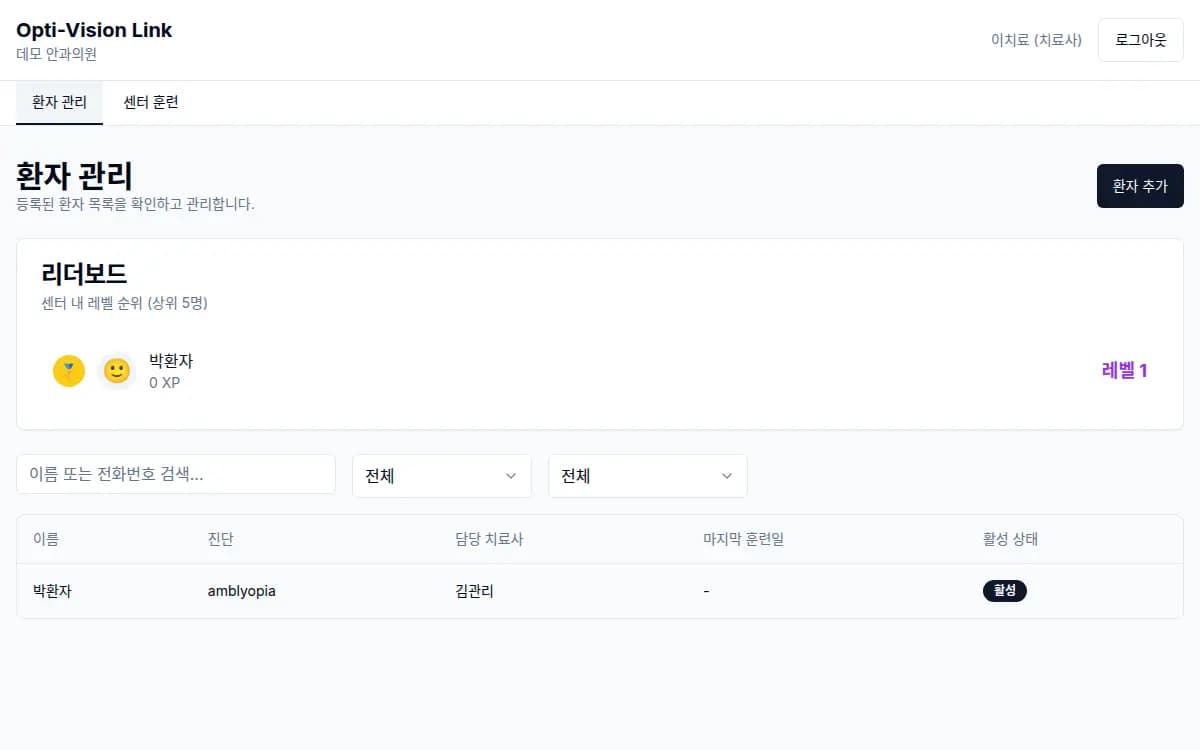Click the 환자 추가 button
Screen dimensions: 1200x750
(1140, 186)
